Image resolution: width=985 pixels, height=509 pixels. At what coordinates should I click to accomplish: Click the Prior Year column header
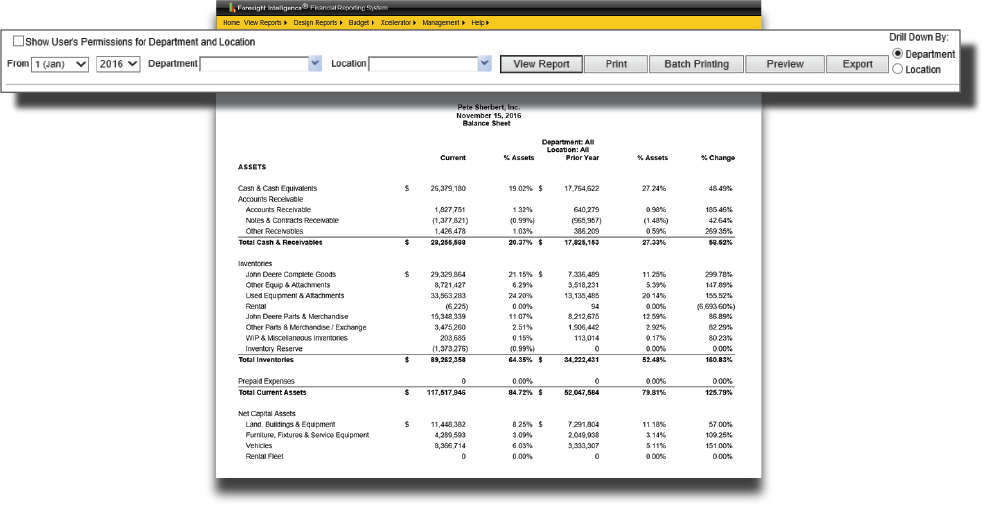(x=582, y=158)
